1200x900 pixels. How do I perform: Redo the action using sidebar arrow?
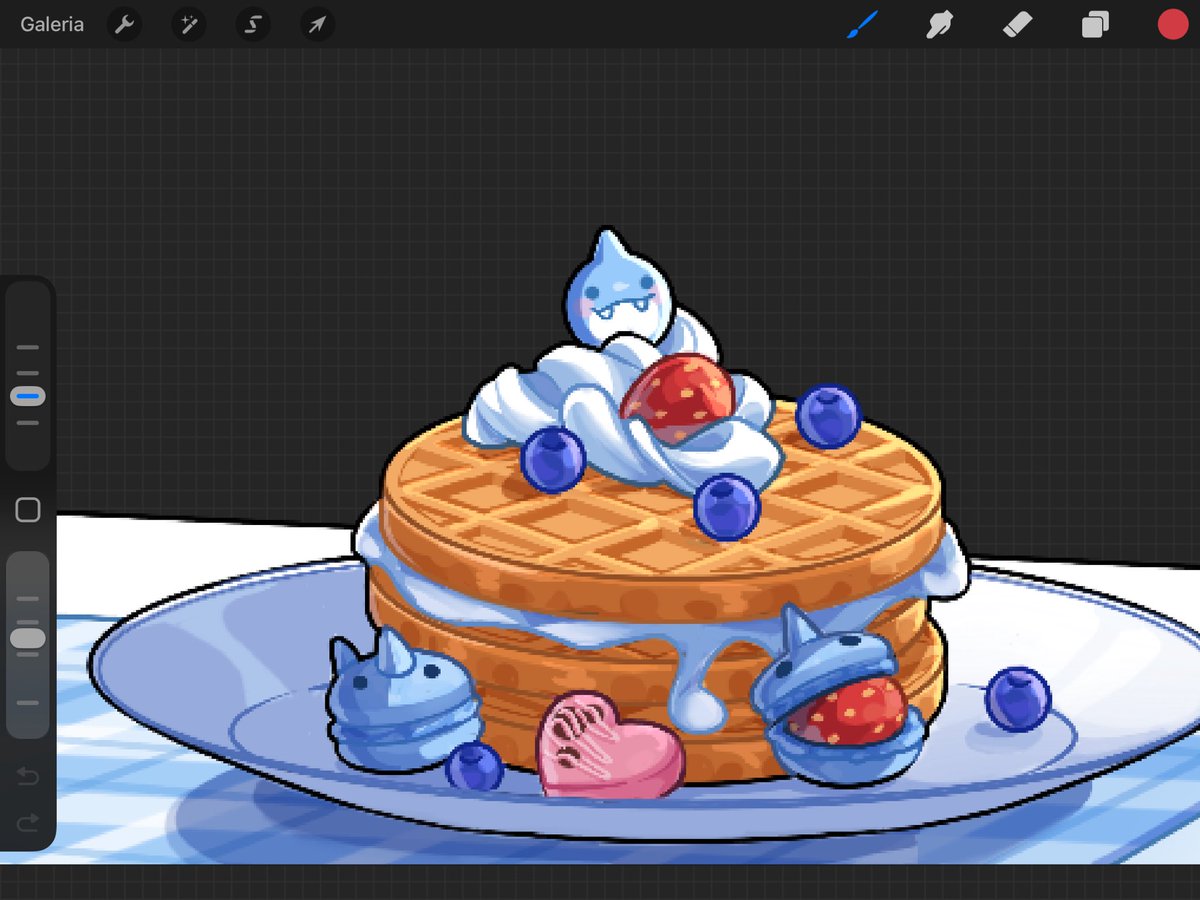28,822
